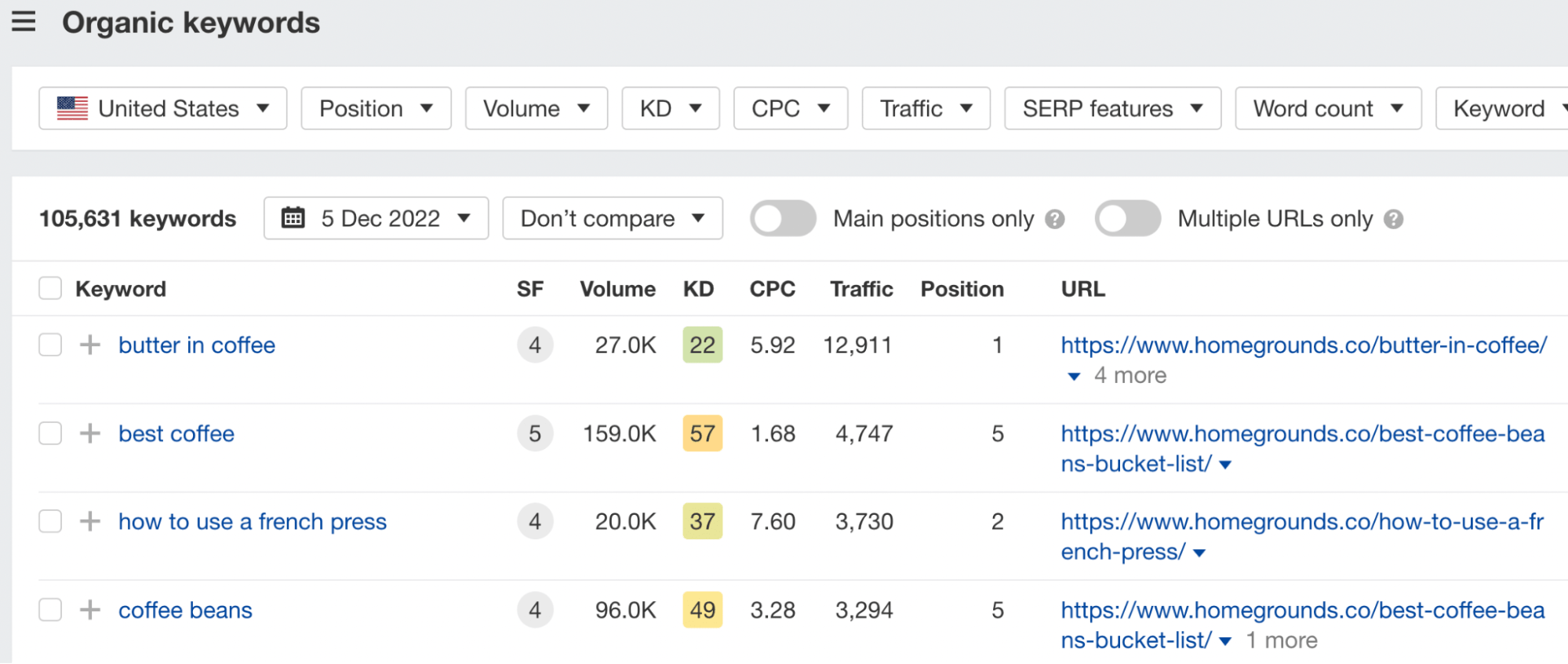The width and height of the screenshot is (1568, 664).
Task: Expand how to use a french press row
Action: click(x=90, y=521)
